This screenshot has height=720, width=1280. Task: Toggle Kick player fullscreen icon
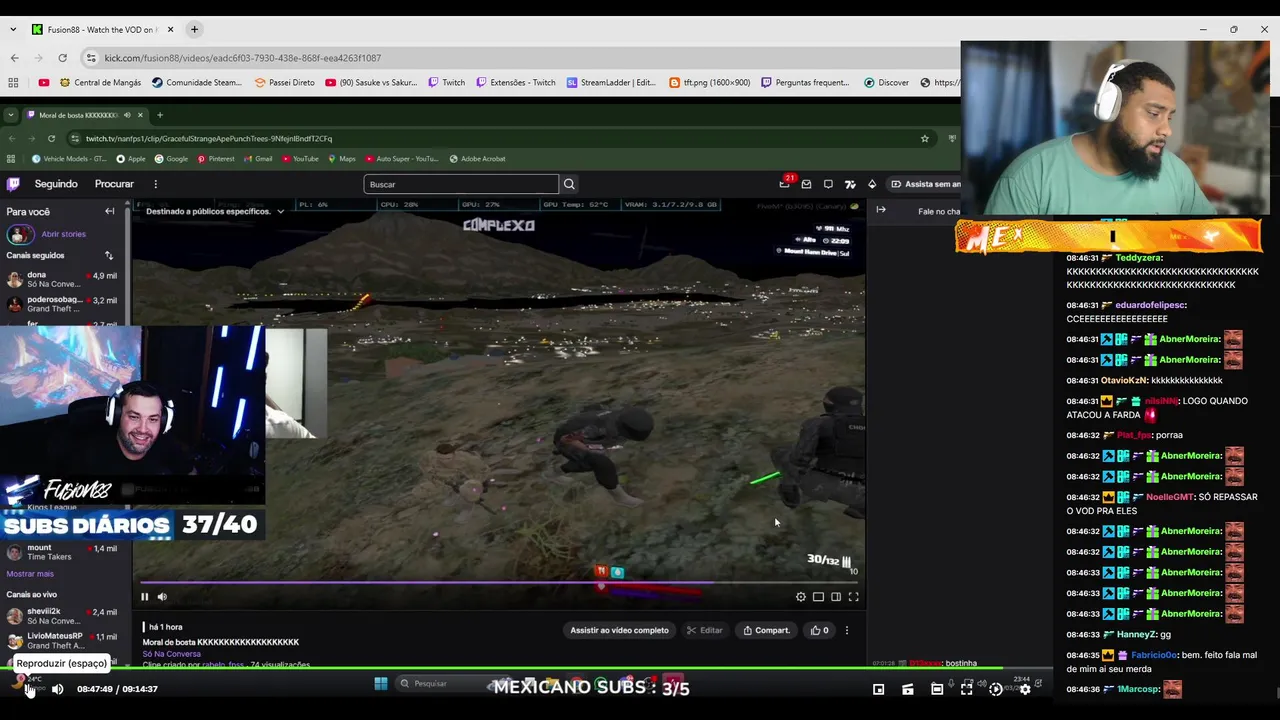click(966, 689)
